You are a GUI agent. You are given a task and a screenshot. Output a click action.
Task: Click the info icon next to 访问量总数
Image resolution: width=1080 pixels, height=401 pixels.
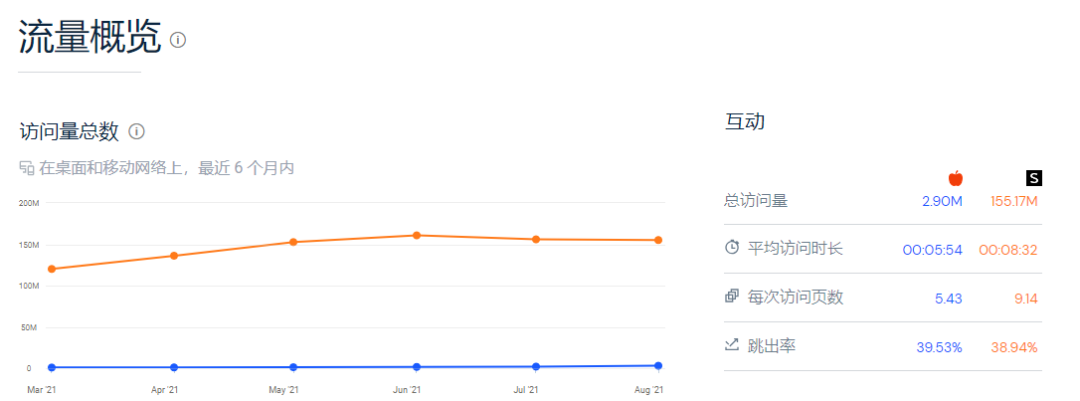point(137,131)
